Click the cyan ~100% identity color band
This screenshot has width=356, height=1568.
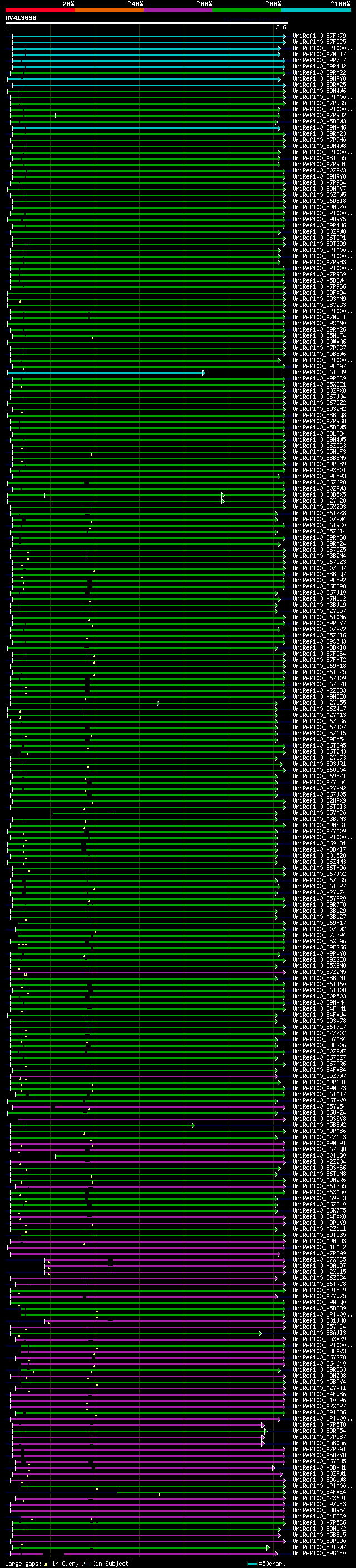[x=317, y=10]
